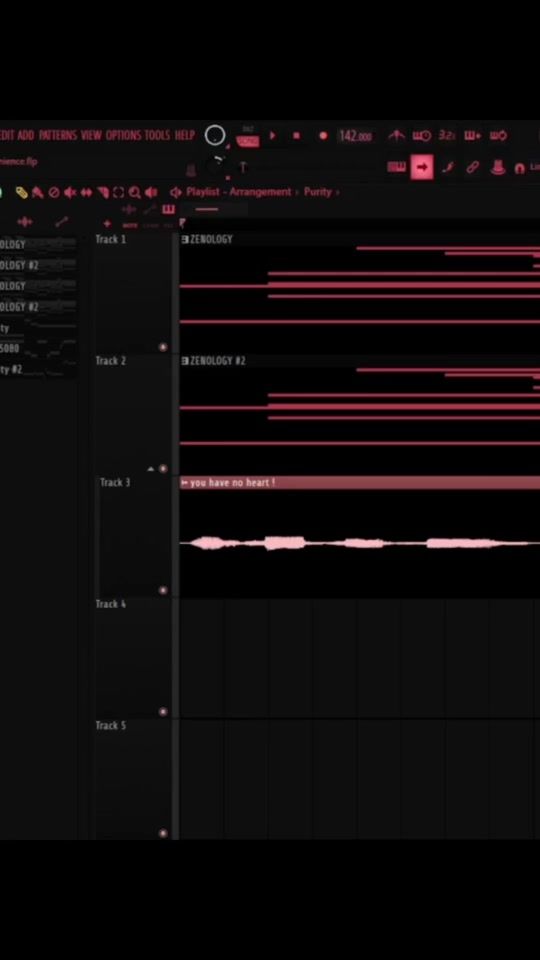Viewport: 540px width, 960px height.
Task: Open the HELP menu
Action: point(184,135)
